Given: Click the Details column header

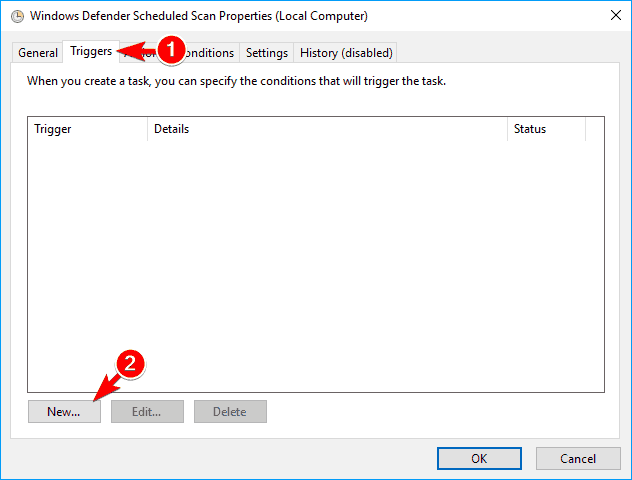Looking at the screenshot, I should [x=327, y=129].
